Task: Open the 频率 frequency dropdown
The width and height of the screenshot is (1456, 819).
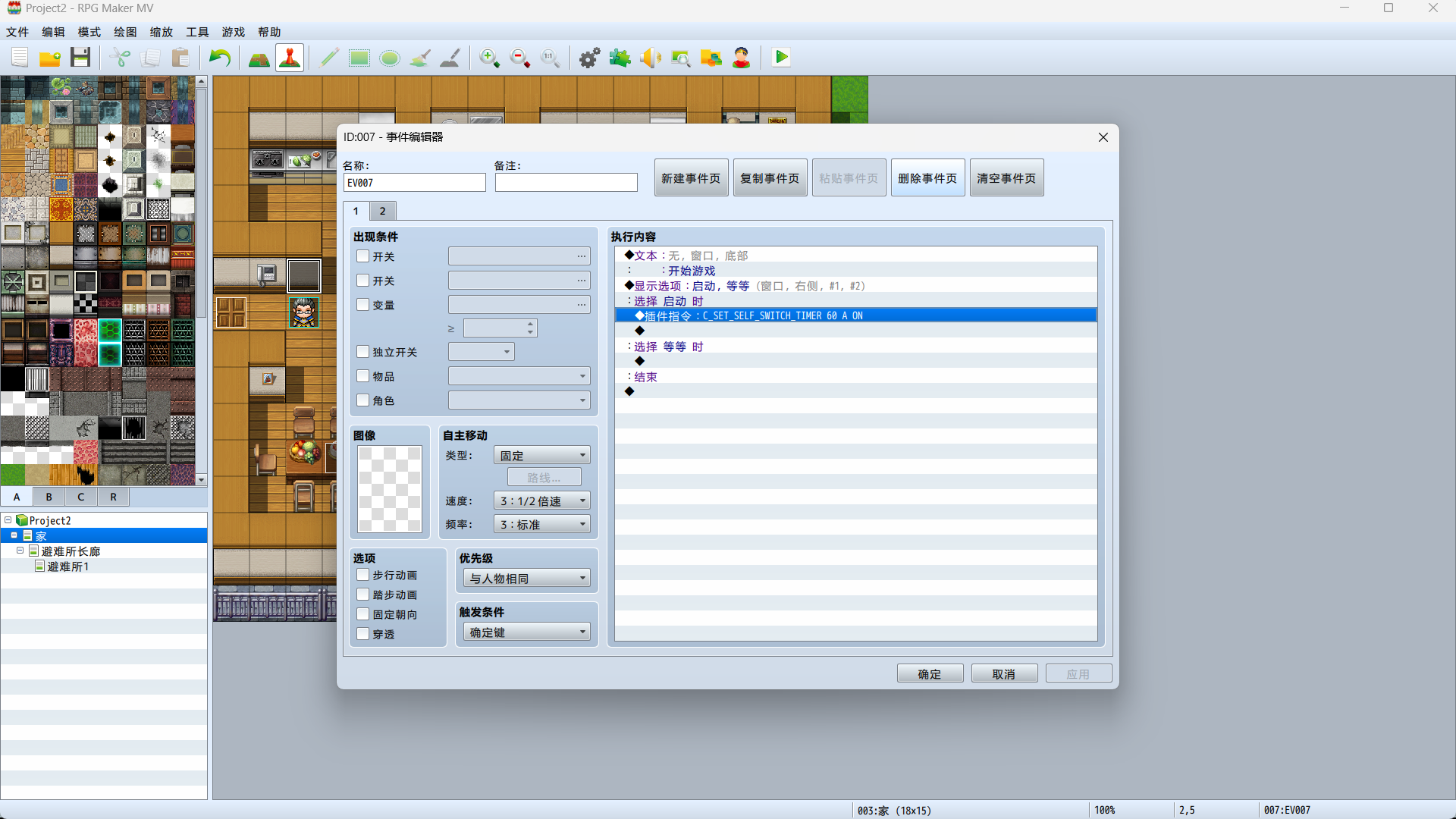Action: [x=541, y=525]
